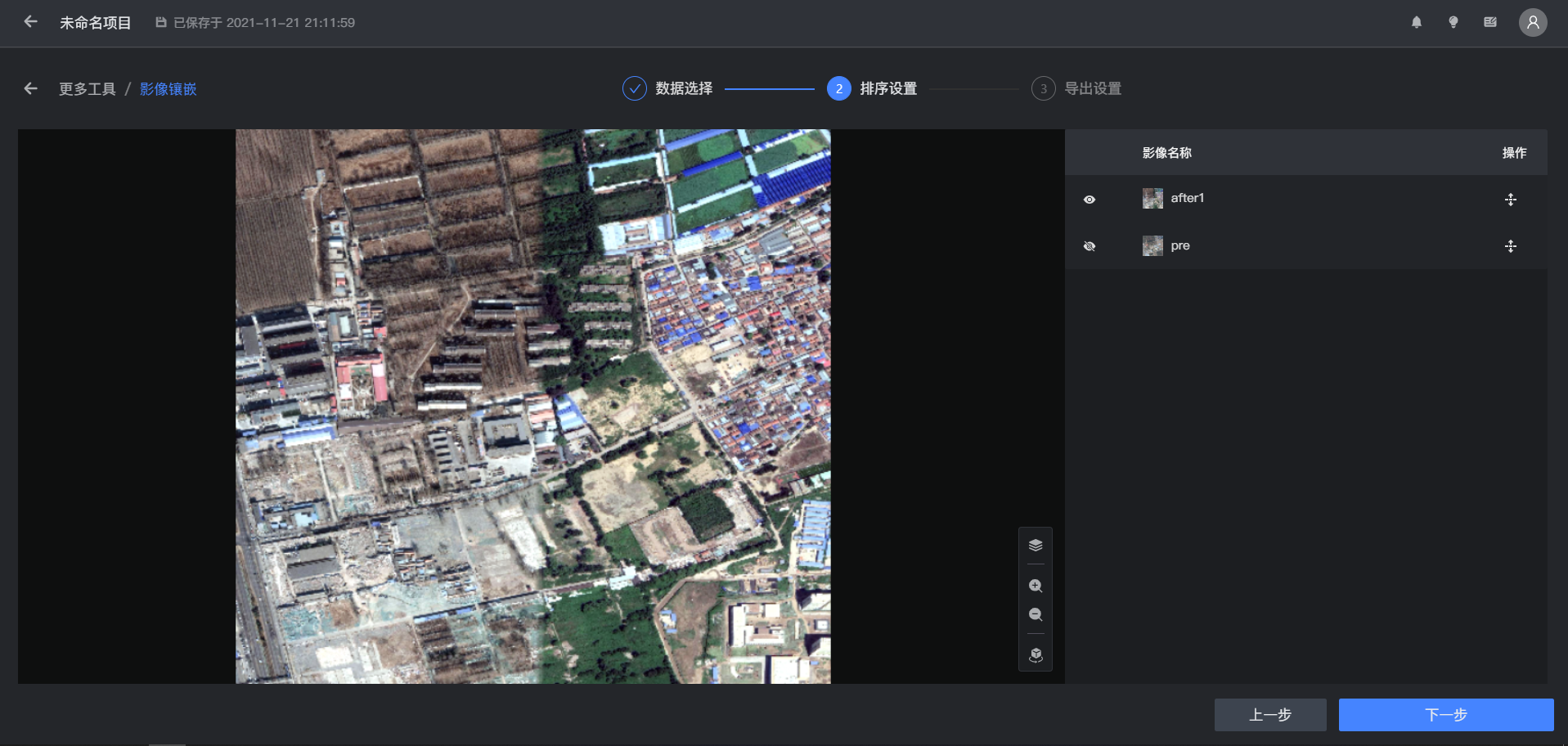1568x746 pixels.
Task: Open the map layers stack icon
Action: [x=1036, y=546]
